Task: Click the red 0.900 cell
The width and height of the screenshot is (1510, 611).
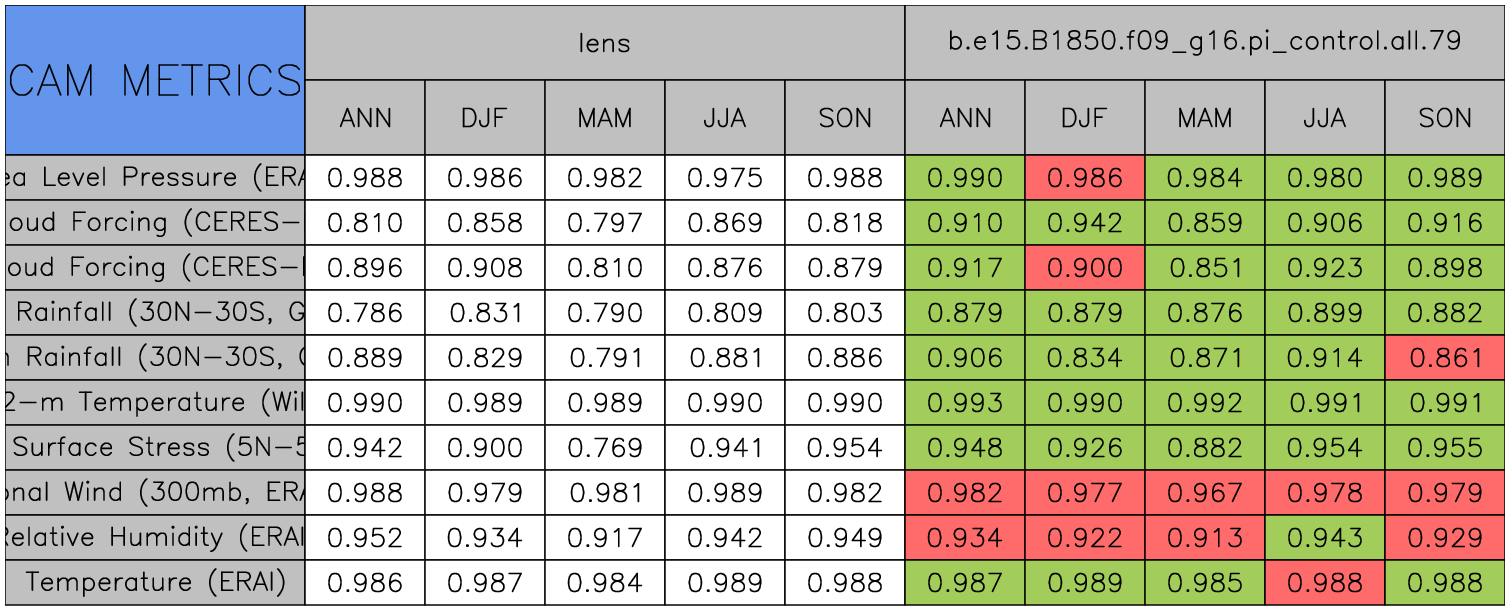Action: pos(1084,268)
